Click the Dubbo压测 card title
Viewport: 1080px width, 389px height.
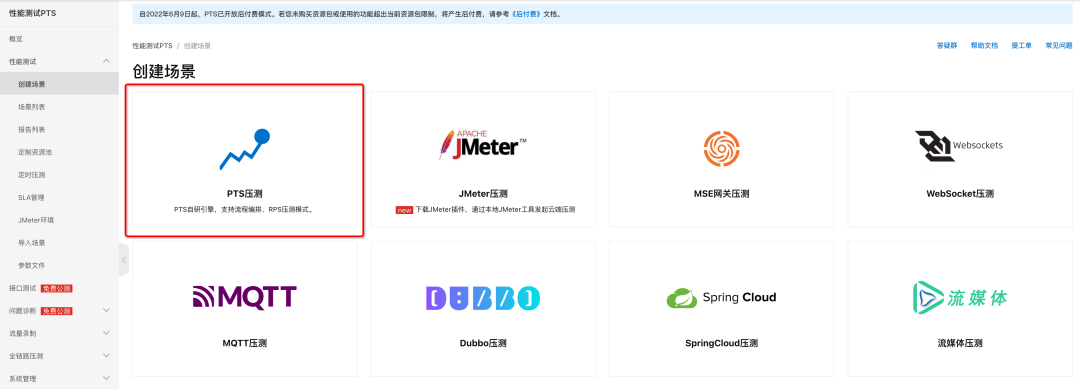[x=483, y=343]
